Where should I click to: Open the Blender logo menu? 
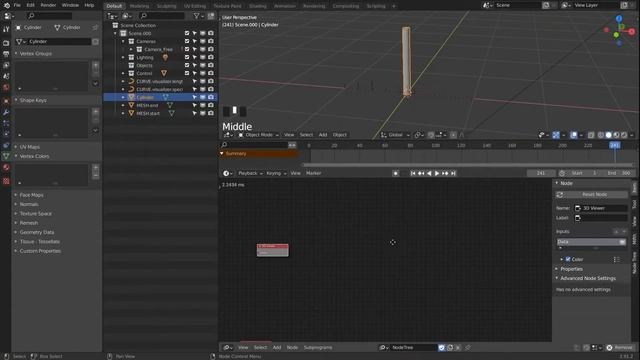click(7, 5)
